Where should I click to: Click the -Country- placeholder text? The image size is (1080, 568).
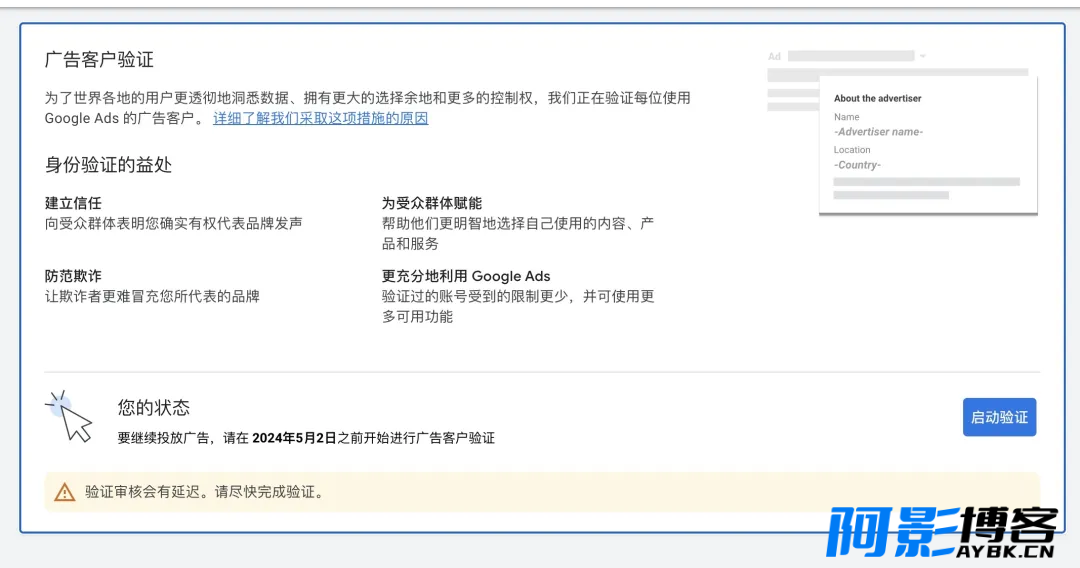(858, 165)
